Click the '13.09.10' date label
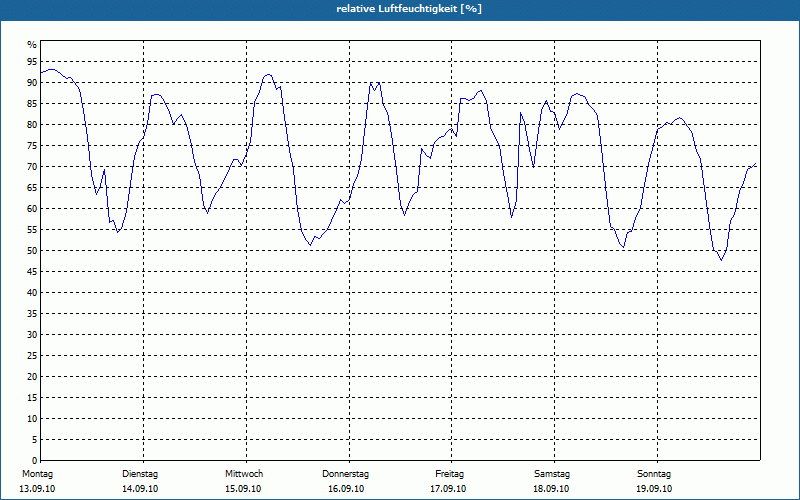The width and height of the screenshot is (800, 500). 37,489
